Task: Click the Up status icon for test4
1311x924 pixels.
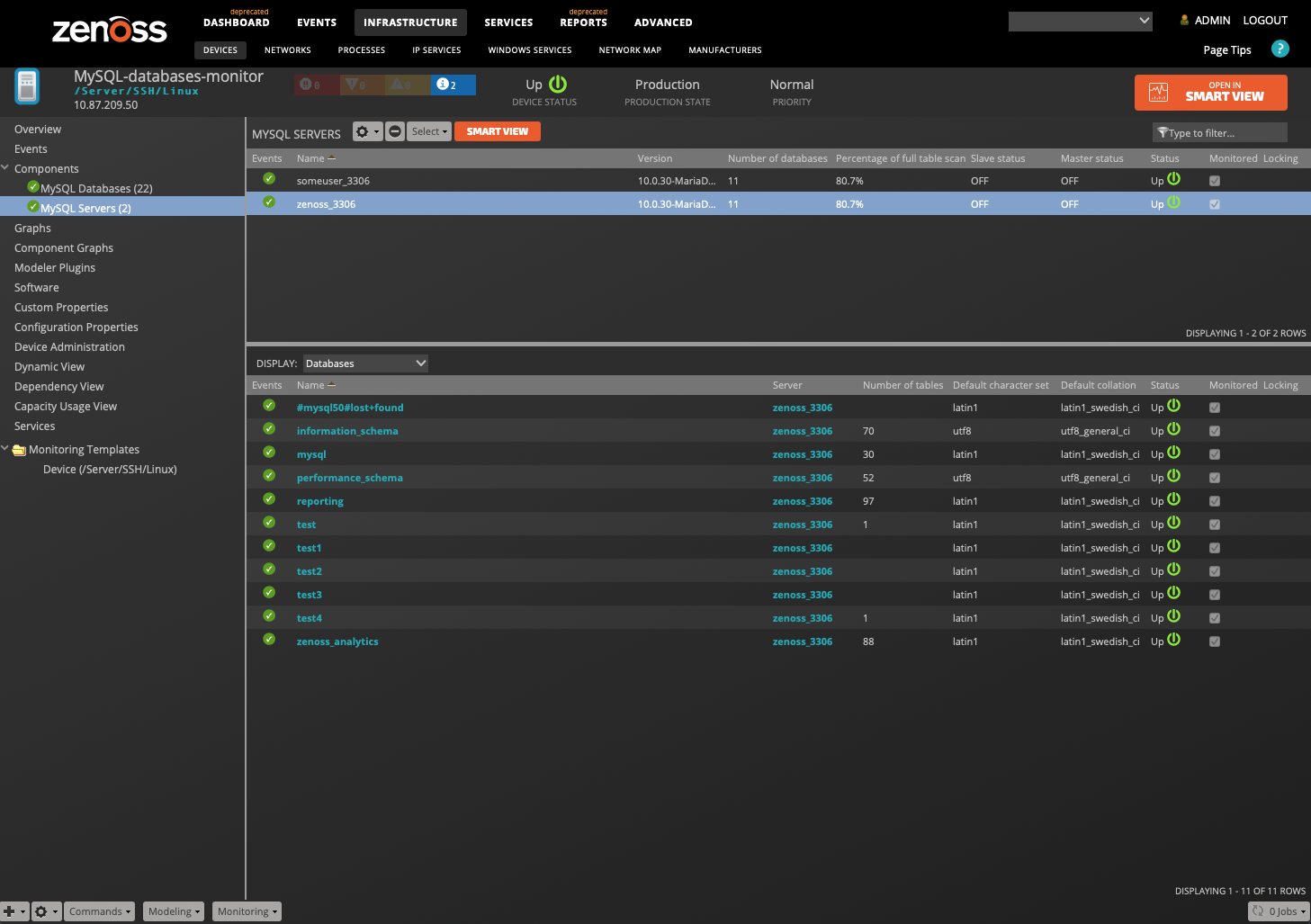Action: pos(1173,616)
